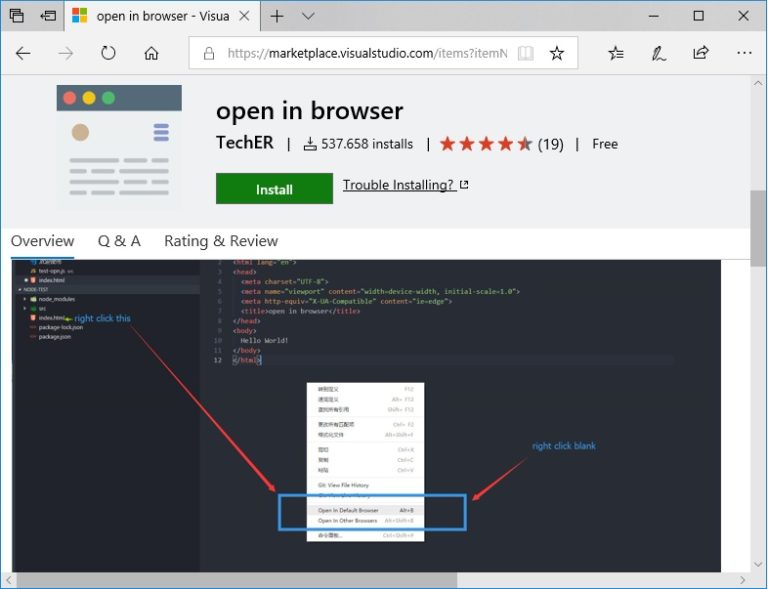
Task: Click the 537.658 installs count
Action: 359,144
